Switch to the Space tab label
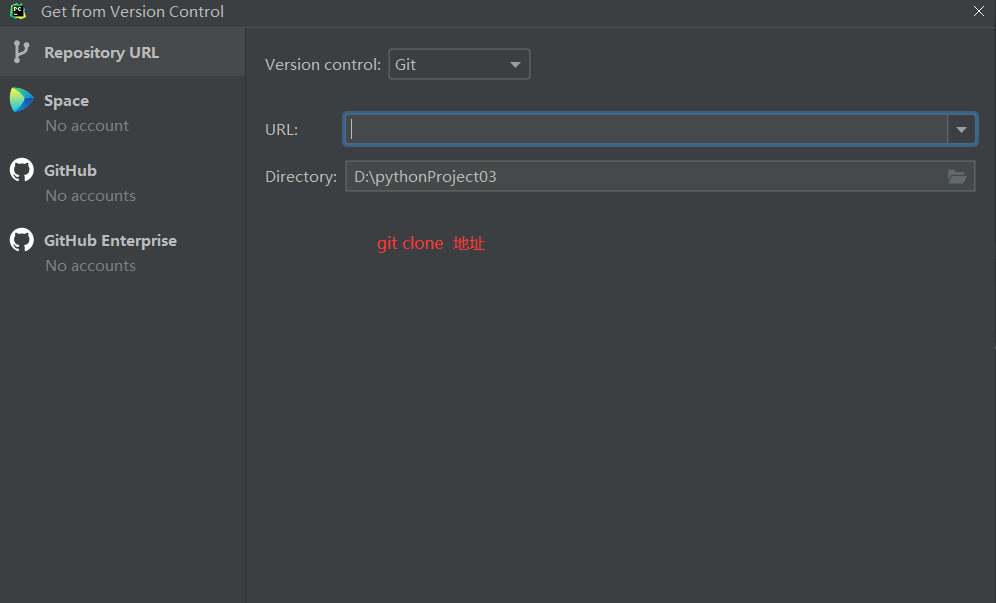Screen dimensions: 996x603 point(66,100)
